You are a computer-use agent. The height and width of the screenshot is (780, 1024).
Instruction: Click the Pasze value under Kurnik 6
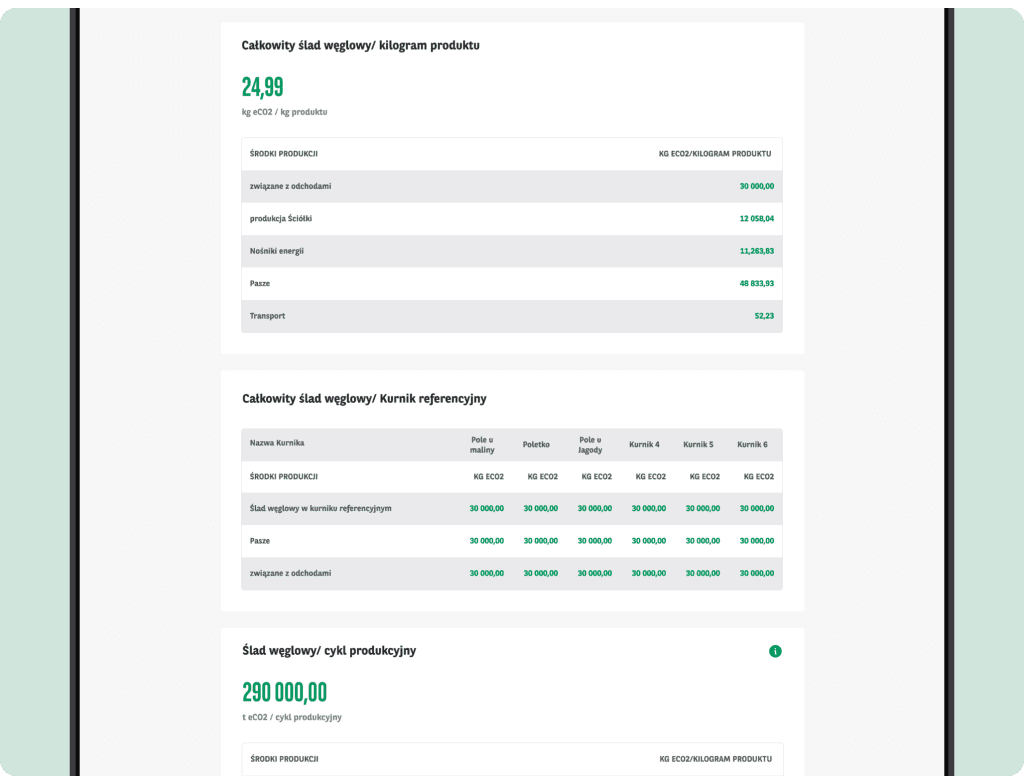(x=756, y=541)
